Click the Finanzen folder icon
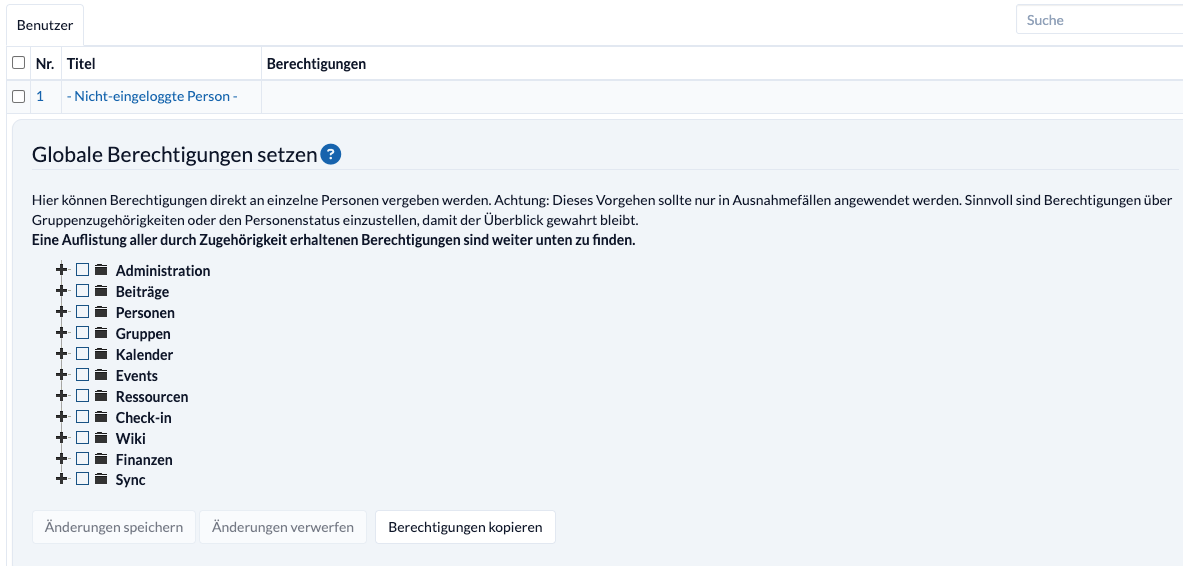The width and height of the screenshot is (1183, 566). pyautogui.click(x=101, y=459)
